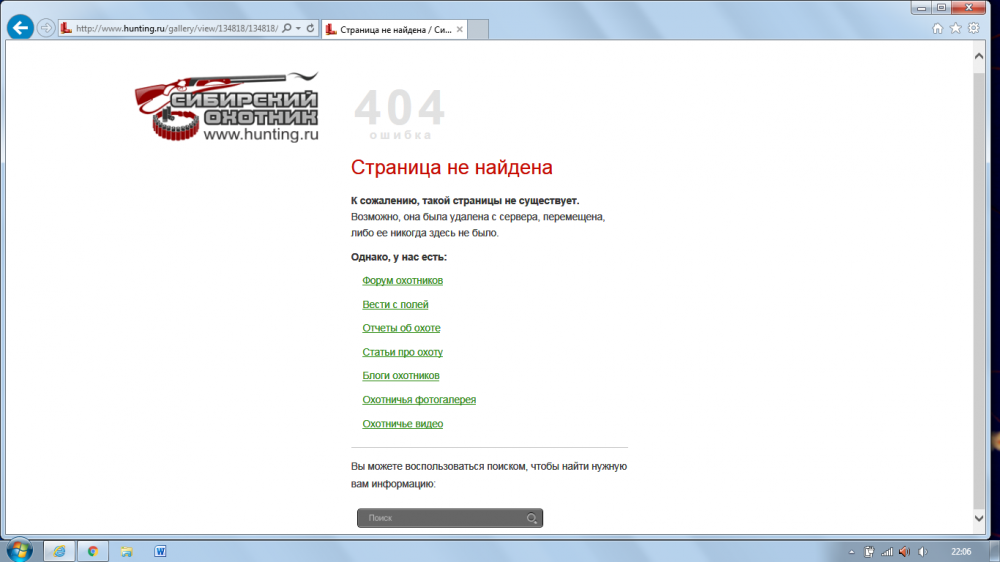The height and width of the screenshot is (562, 1000).
Task: Open the Home page icon
Action: tap(937, 29)
